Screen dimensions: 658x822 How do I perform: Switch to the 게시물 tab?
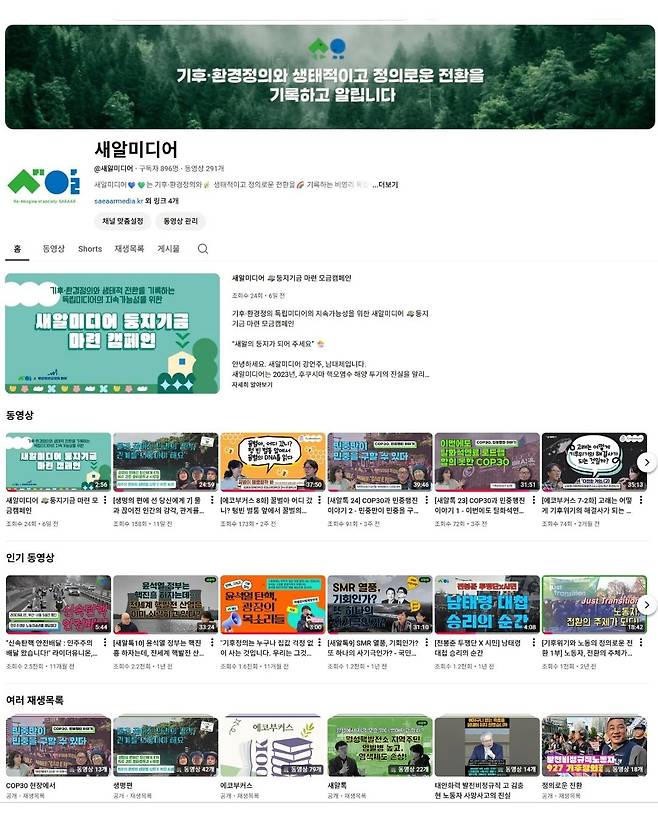click(x=168, y=249)
